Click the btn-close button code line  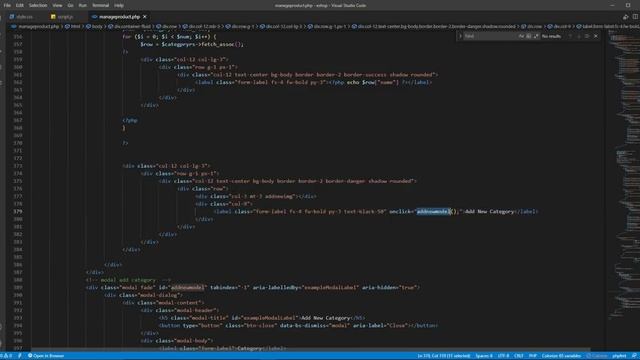[298, 326]
